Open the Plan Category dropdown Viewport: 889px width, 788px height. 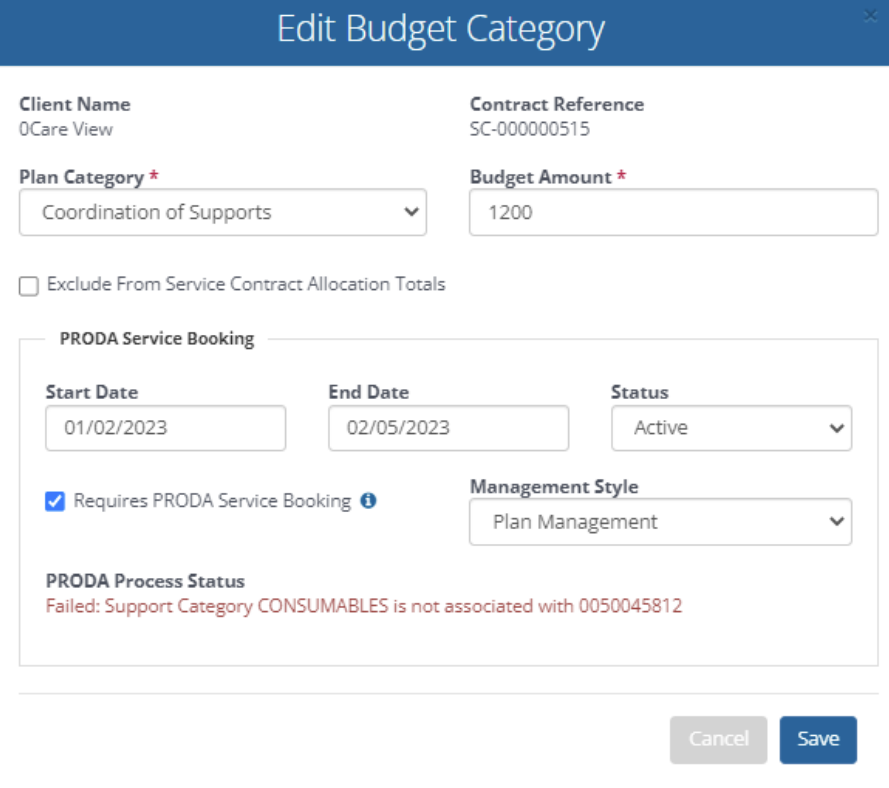click(x=223, y=212)
